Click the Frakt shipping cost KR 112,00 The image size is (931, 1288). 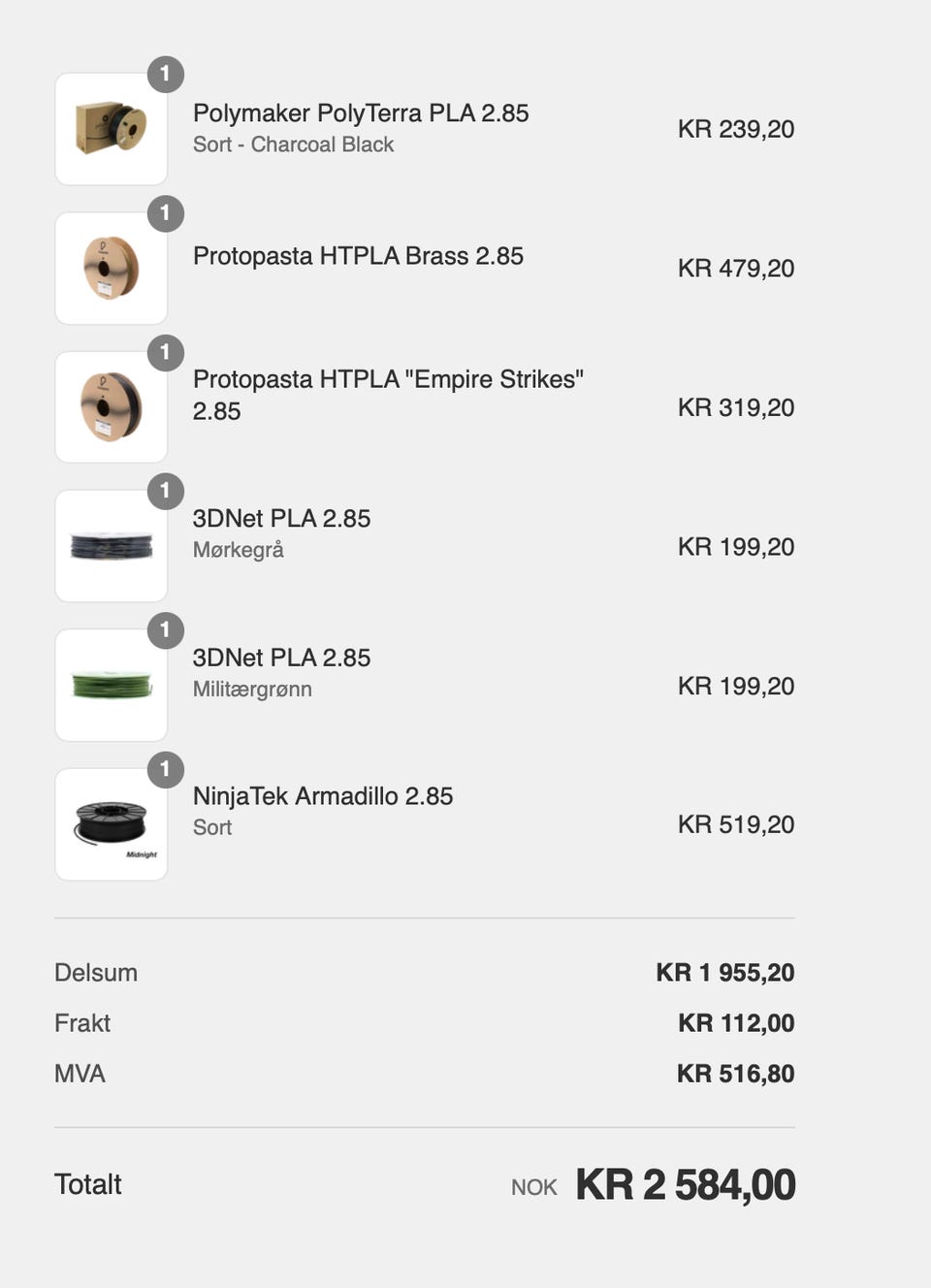736,1023
